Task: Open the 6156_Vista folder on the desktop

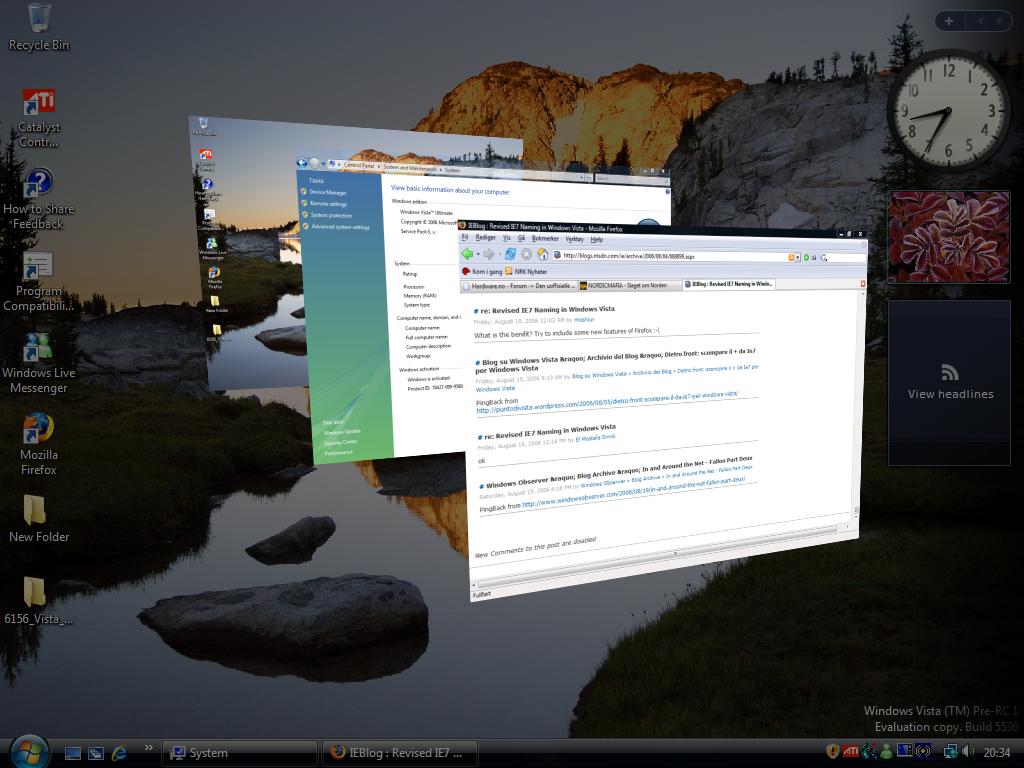Action: click(39, 601)
